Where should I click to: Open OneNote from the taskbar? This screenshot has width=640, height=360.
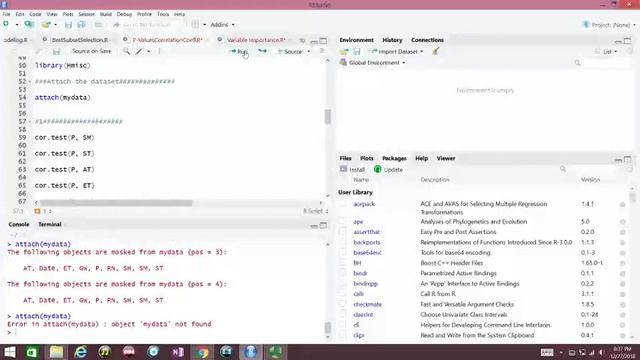(x=178, y=352)
